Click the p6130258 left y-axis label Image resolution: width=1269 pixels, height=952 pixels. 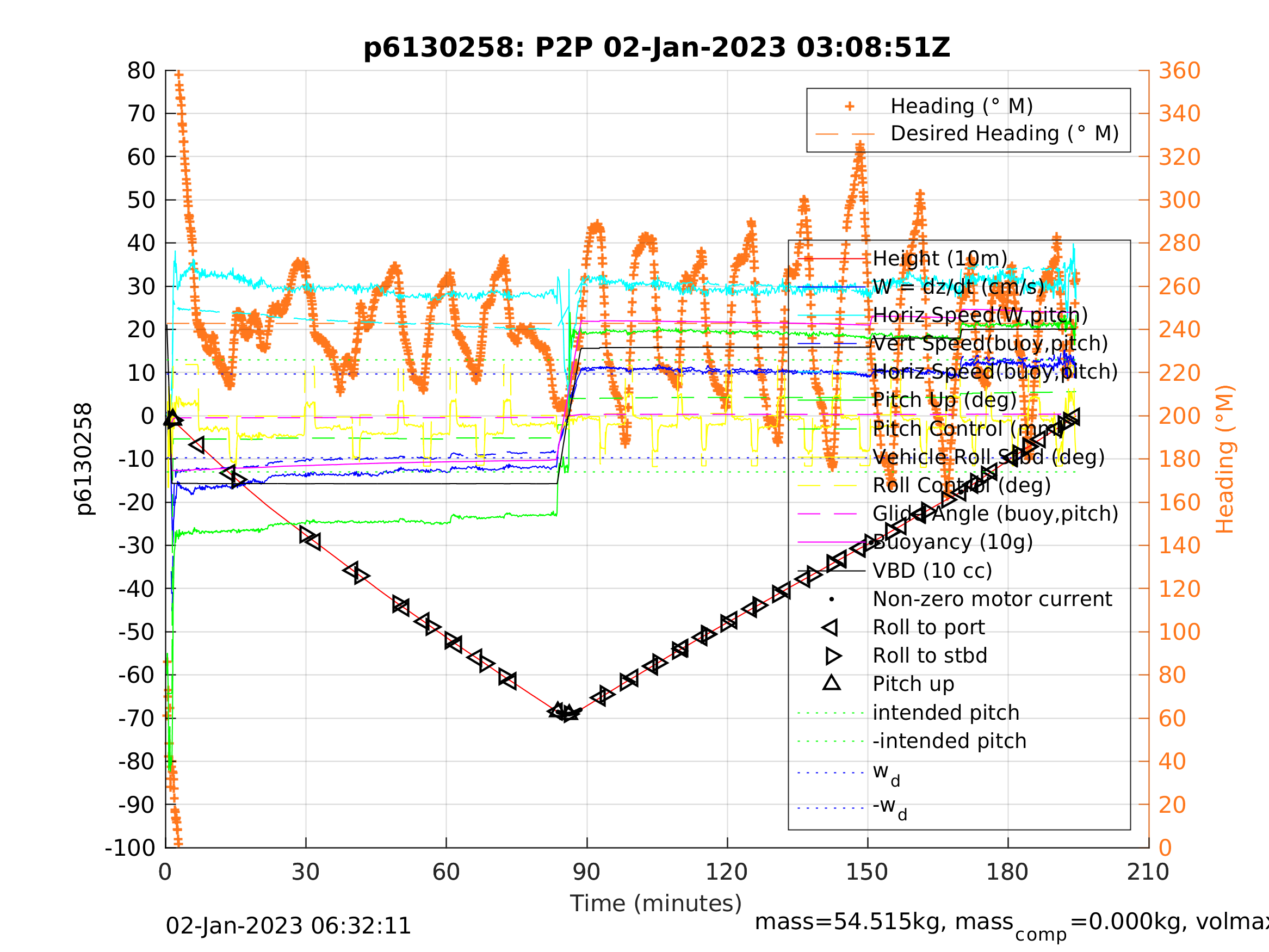(x=84, y=459)
